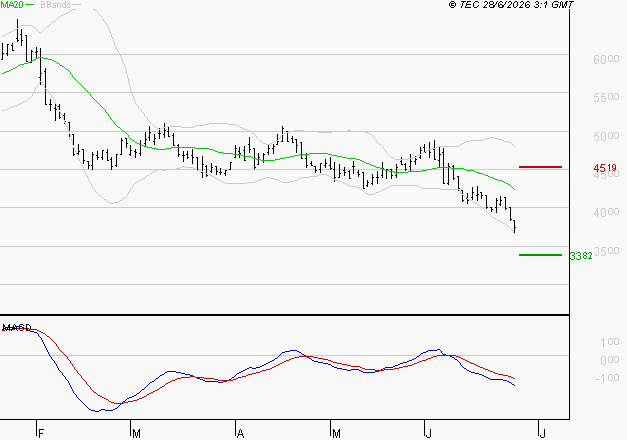The width and height of the screenshot is (627, 440).
Task: Select the red 4519 resistance line
Action: [x=540, y=167]
